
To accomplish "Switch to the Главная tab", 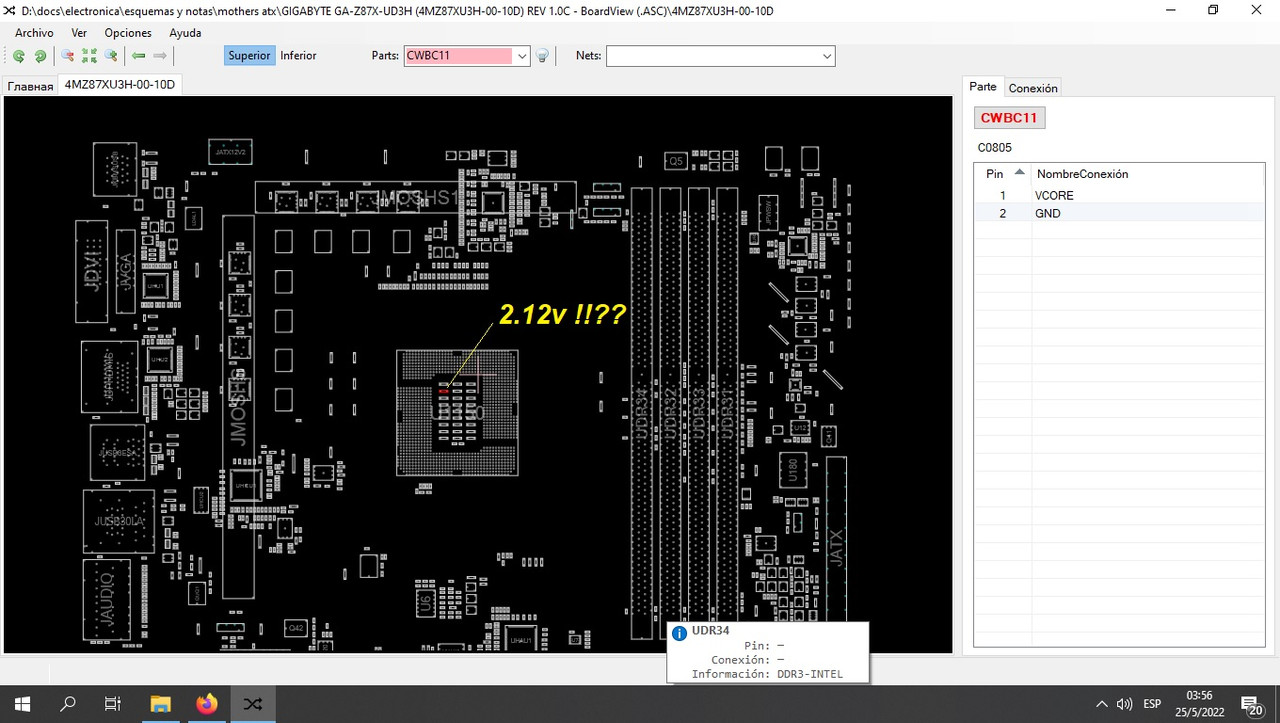I will pos(30,86).
